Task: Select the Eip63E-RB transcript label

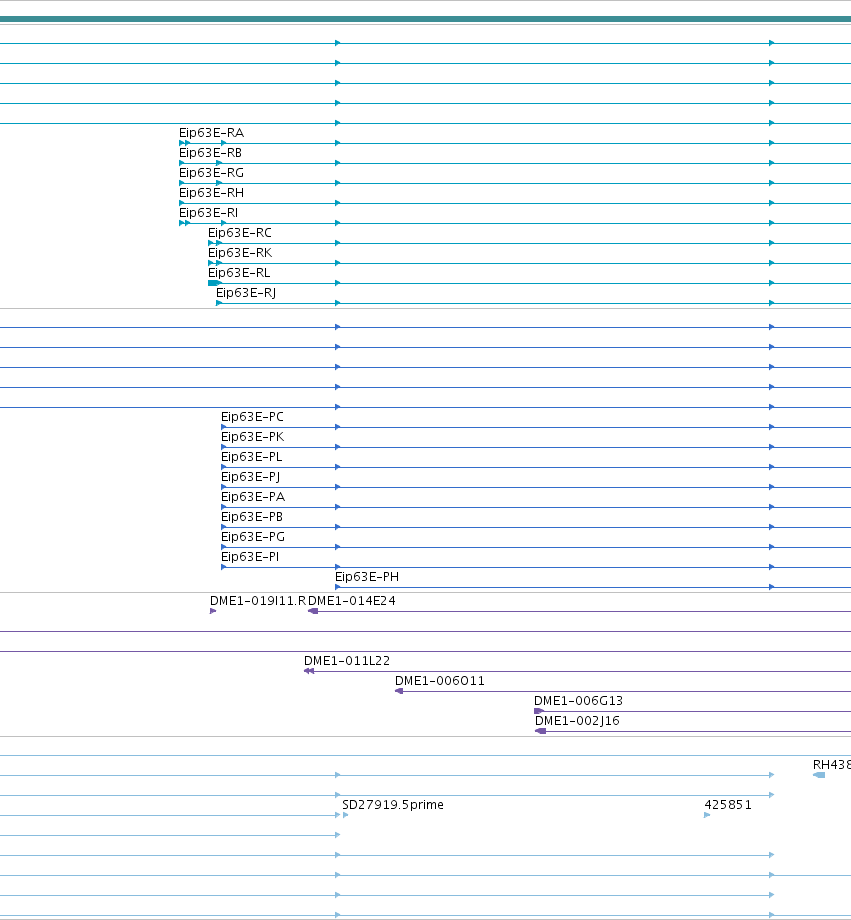Action: (210, 153)
